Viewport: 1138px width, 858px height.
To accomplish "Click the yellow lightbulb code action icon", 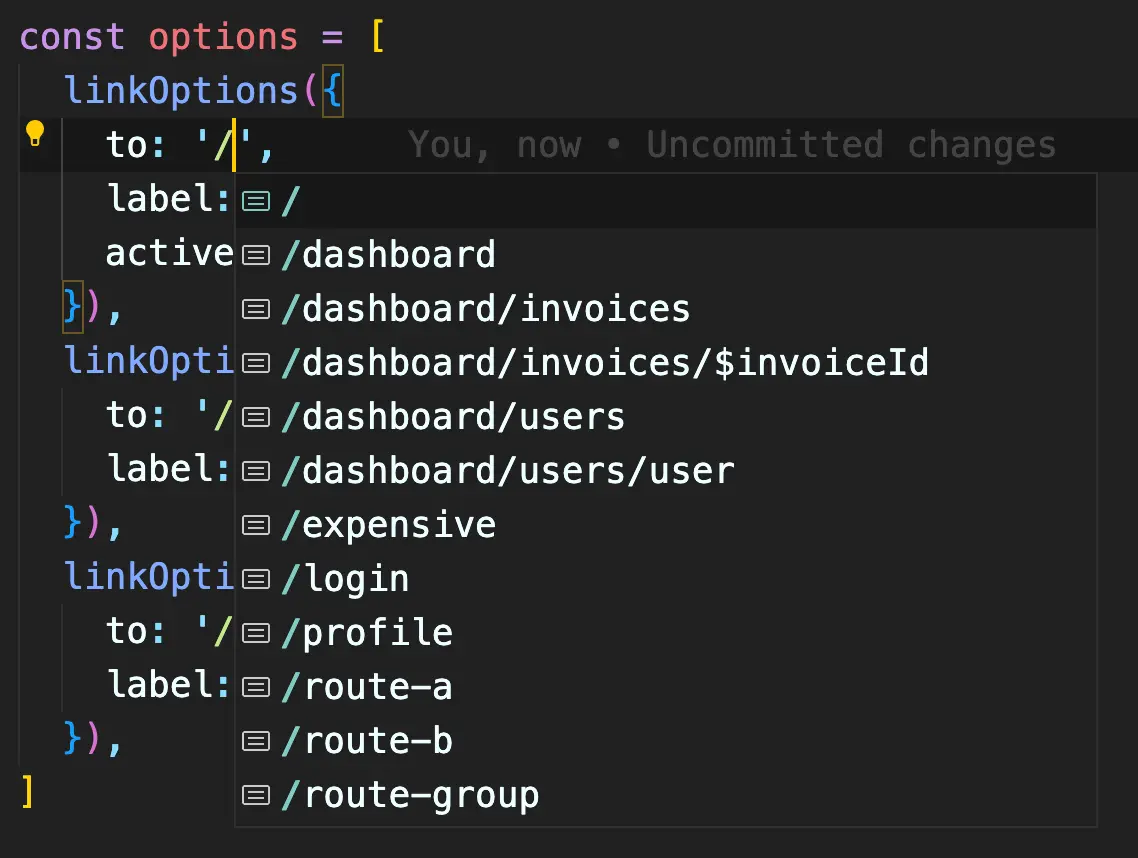I will pos(35,133).
